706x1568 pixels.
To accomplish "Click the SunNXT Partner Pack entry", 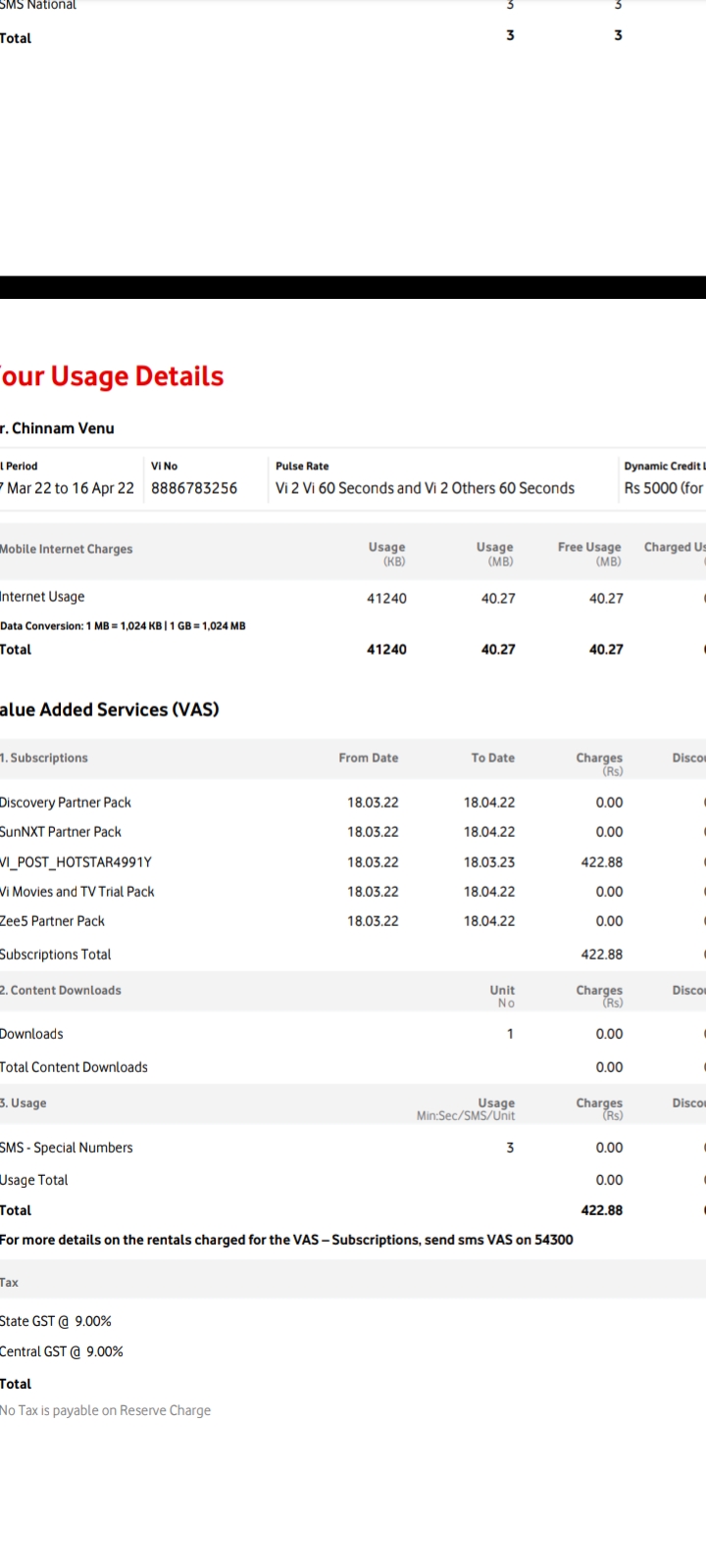I will pyautogui.click(x=61, y=832).
